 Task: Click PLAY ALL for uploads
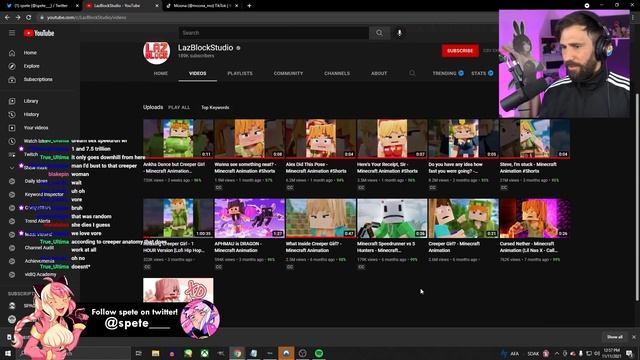click(179, 107)
